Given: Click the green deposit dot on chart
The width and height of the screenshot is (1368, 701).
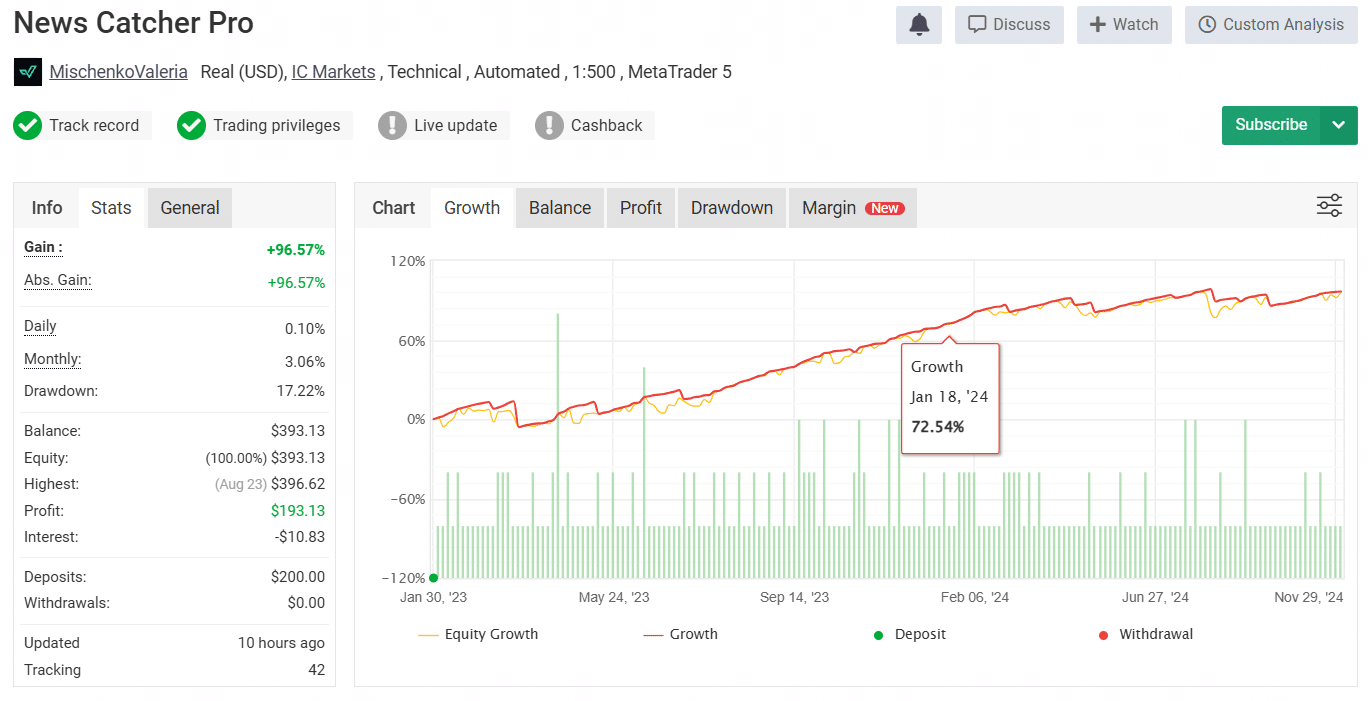Looking at the screenshot, I should 433,578.
